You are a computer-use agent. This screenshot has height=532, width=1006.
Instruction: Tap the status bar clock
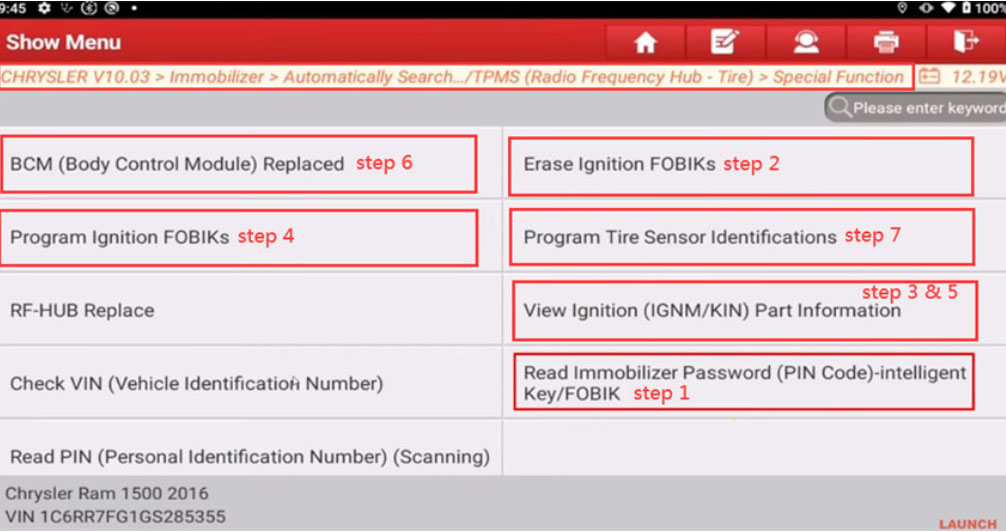click(13, 8)
